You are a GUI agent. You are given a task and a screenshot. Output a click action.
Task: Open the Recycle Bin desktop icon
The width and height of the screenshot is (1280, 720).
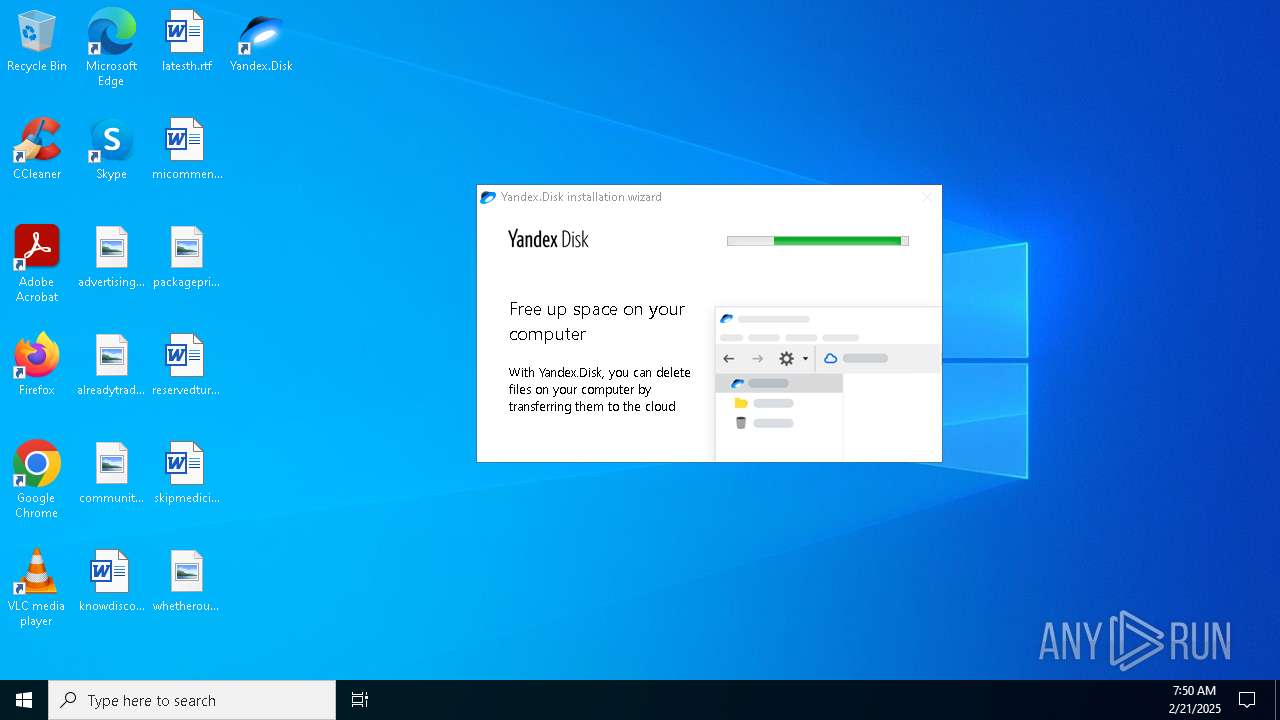point(37,42)
